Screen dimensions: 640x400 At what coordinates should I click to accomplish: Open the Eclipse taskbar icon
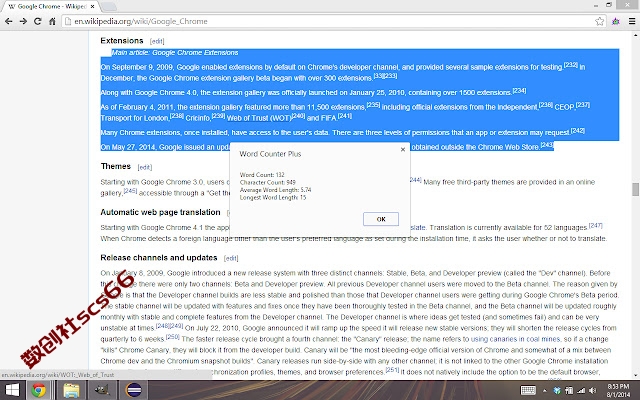tap(134, 391)
